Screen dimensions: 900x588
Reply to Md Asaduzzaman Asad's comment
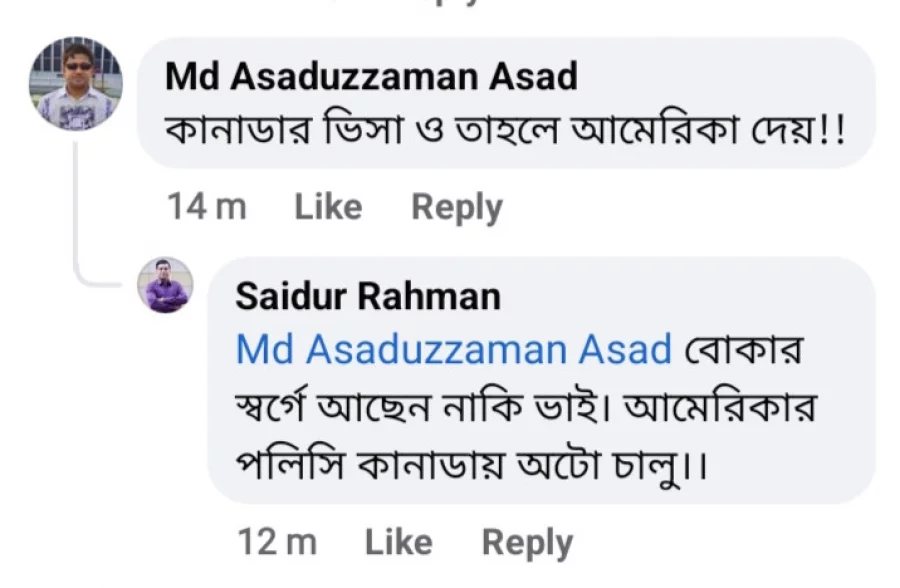click(457, 208)
